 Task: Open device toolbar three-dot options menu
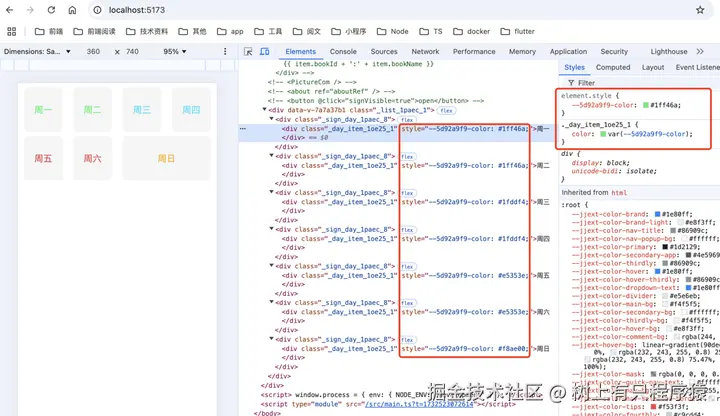point(225,51)
